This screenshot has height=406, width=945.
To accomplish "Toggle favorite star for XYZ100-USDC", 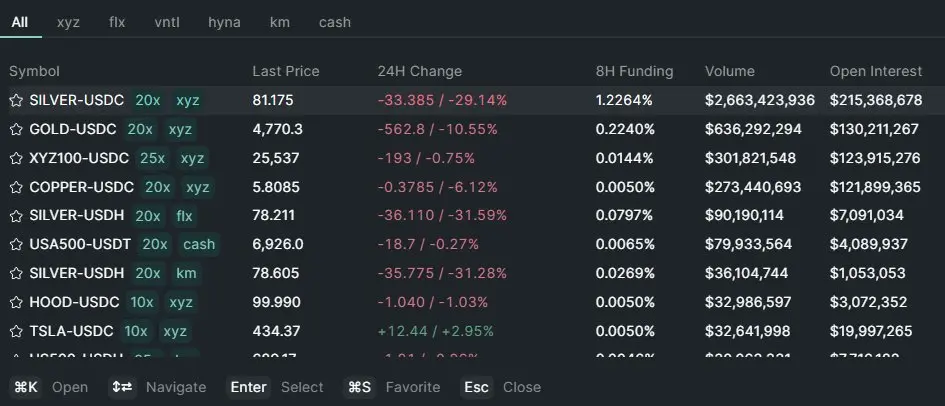I will point(16,158).
